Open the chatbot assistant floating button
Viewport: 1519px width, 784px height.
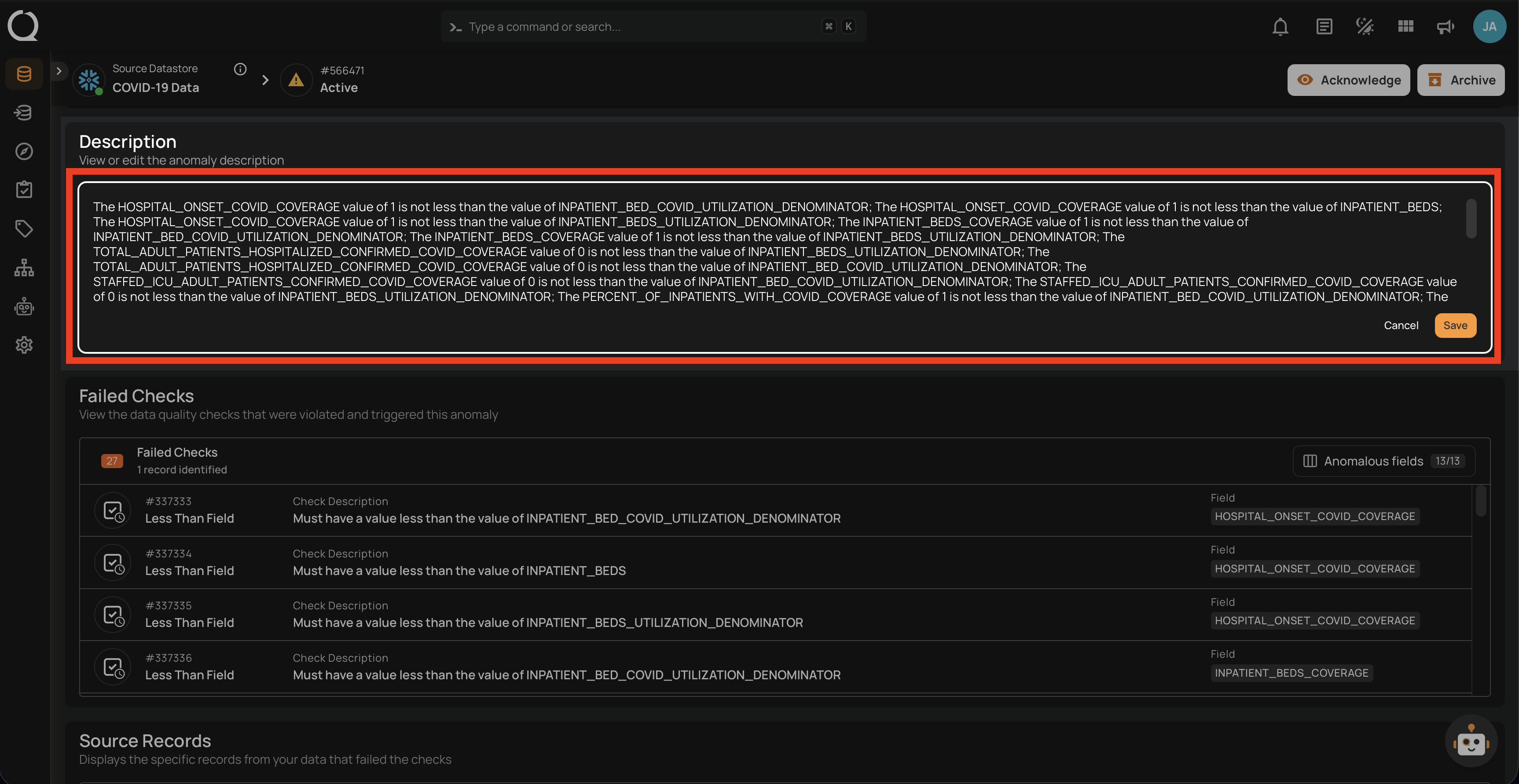1471,742
